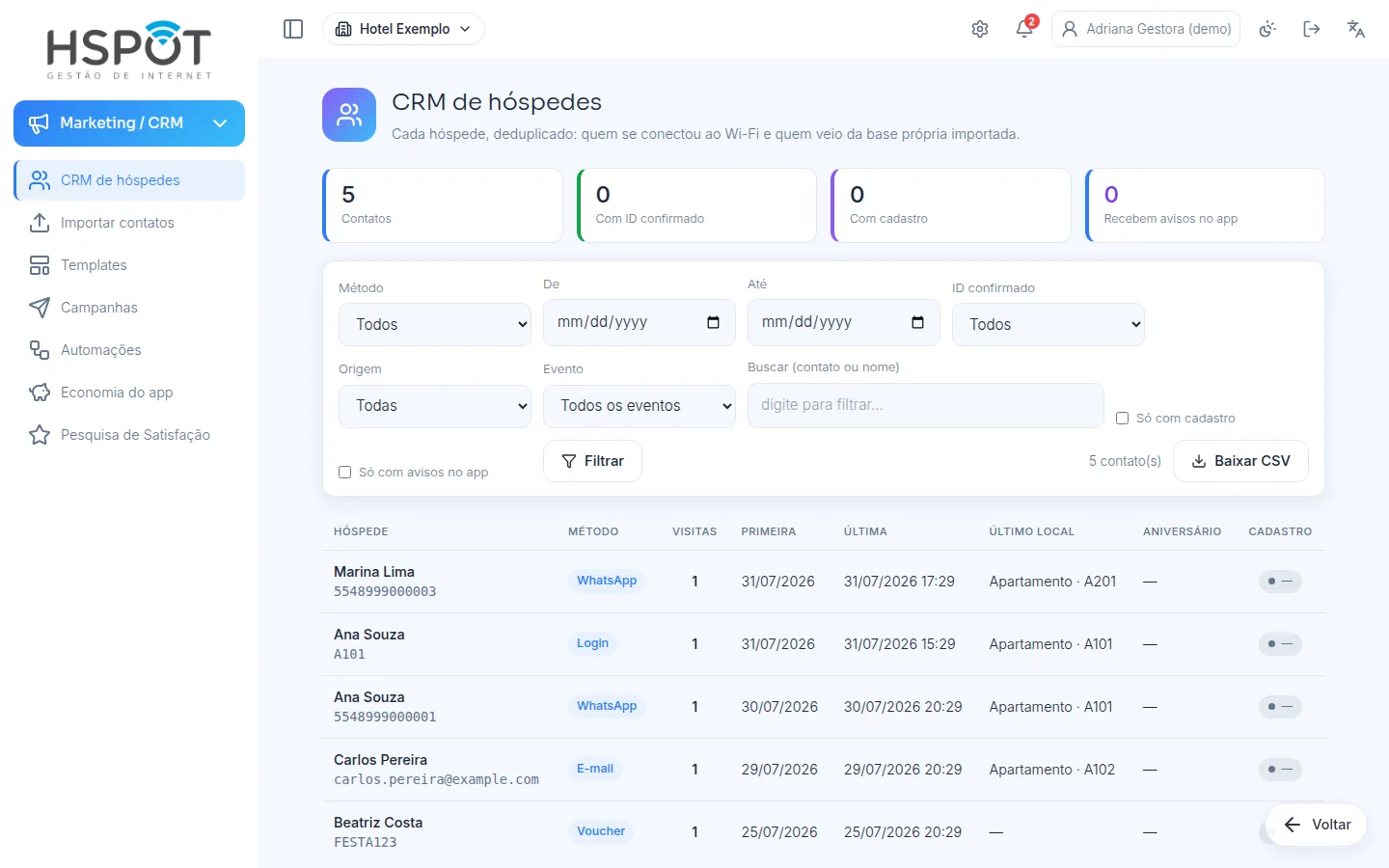
Task: Open Pesquisa de Satisfação
Action: coord(129,435)
